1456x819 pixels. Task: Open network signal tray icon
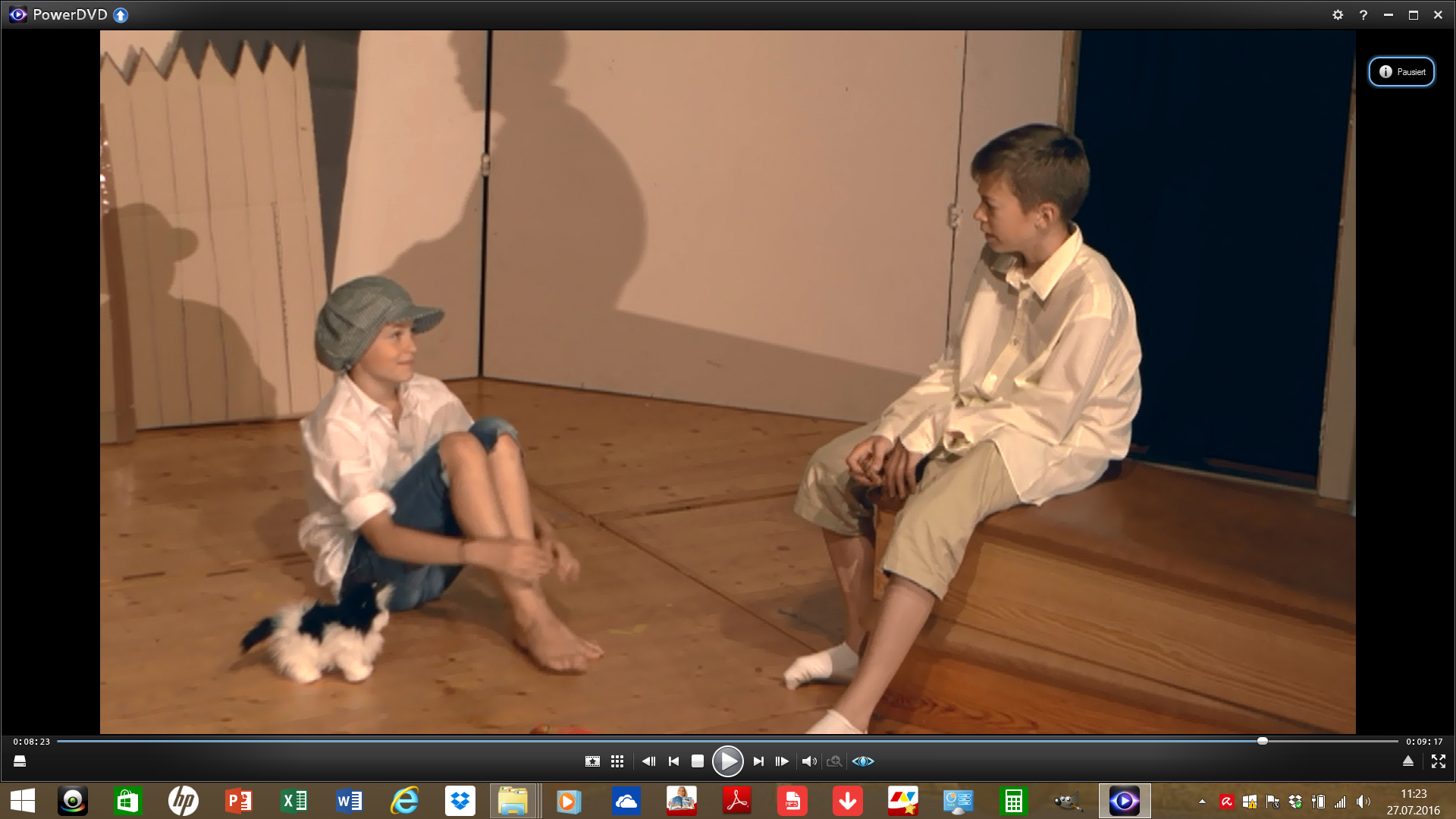(x=1341, y=802)
